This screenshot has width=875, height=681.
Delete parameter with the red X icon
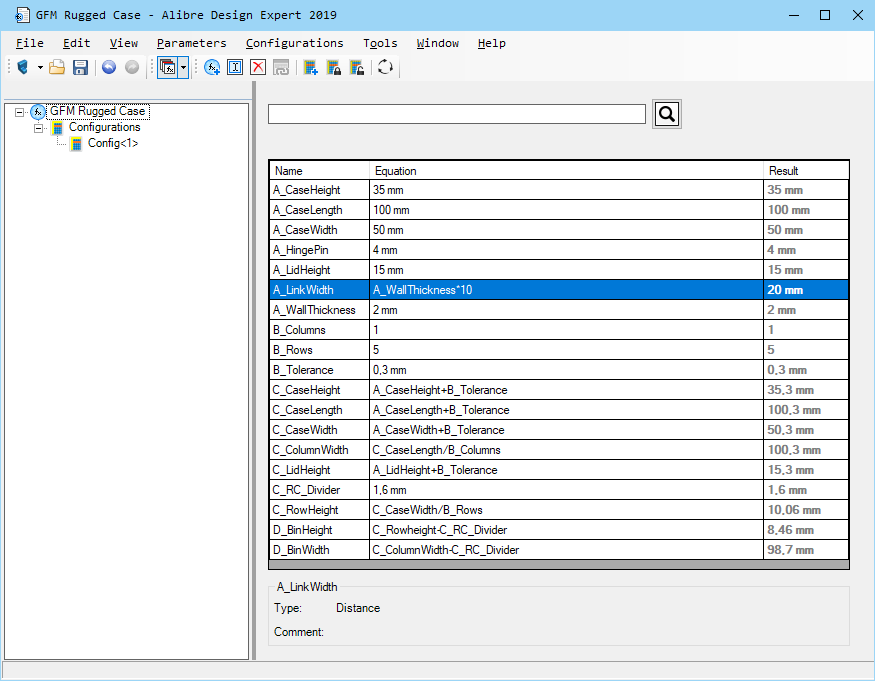[x=258, y=68]
